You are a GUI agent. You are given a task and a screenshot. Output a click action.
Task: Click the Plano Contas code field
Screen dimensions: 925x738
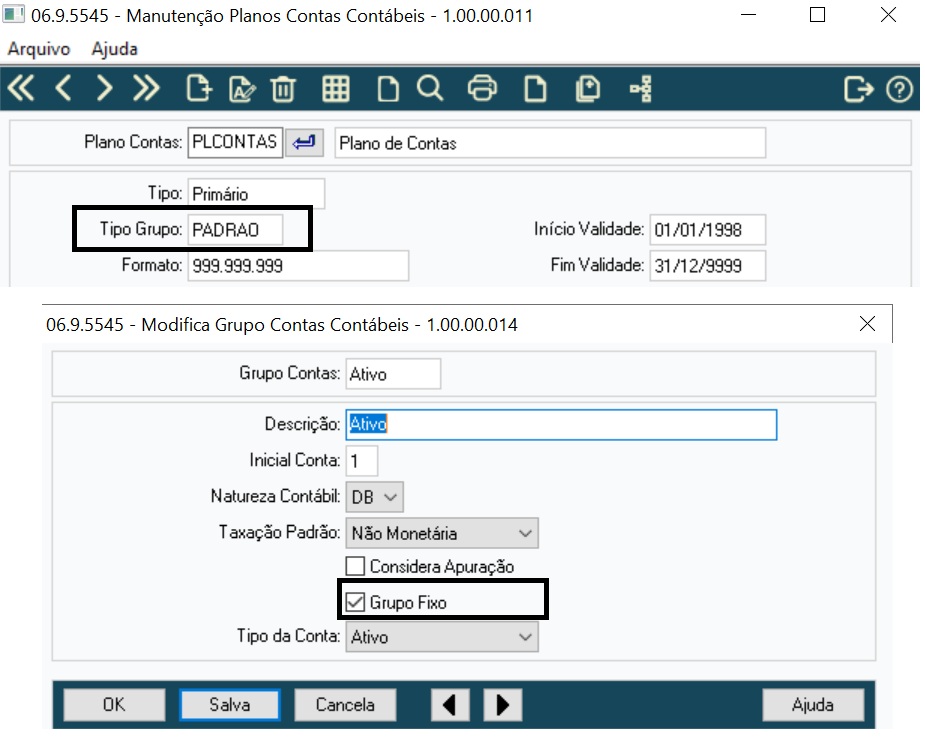point(235,142)
